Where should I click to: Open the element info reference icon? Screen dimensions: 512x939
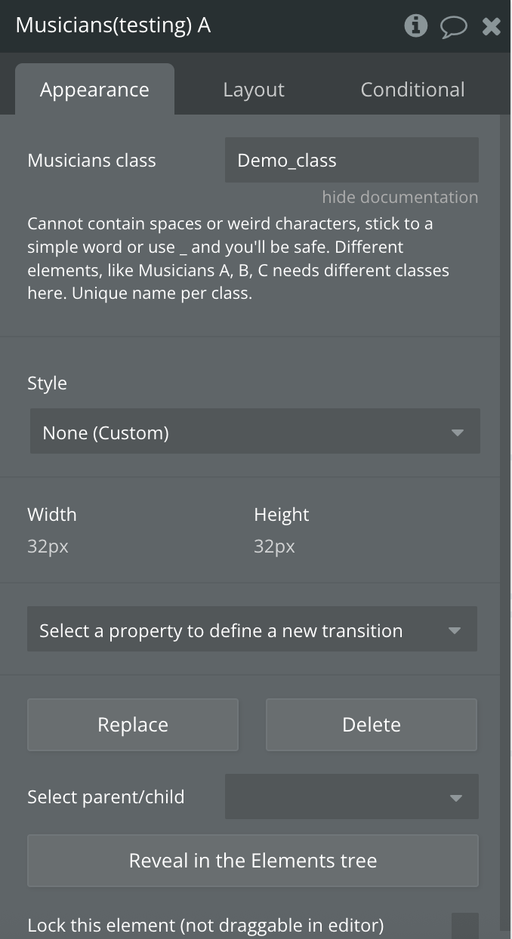click(x=416, y=26)
